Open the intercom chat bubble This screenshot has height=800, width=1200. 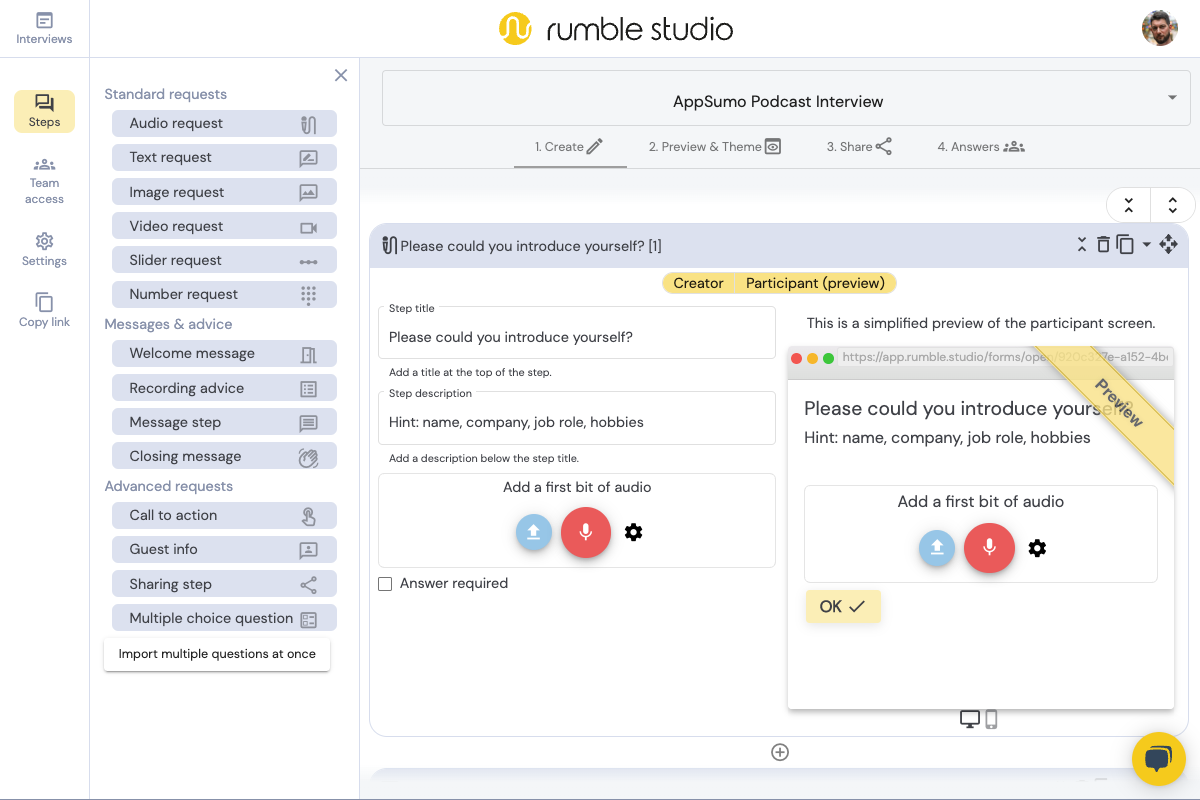pos(1158,759)
